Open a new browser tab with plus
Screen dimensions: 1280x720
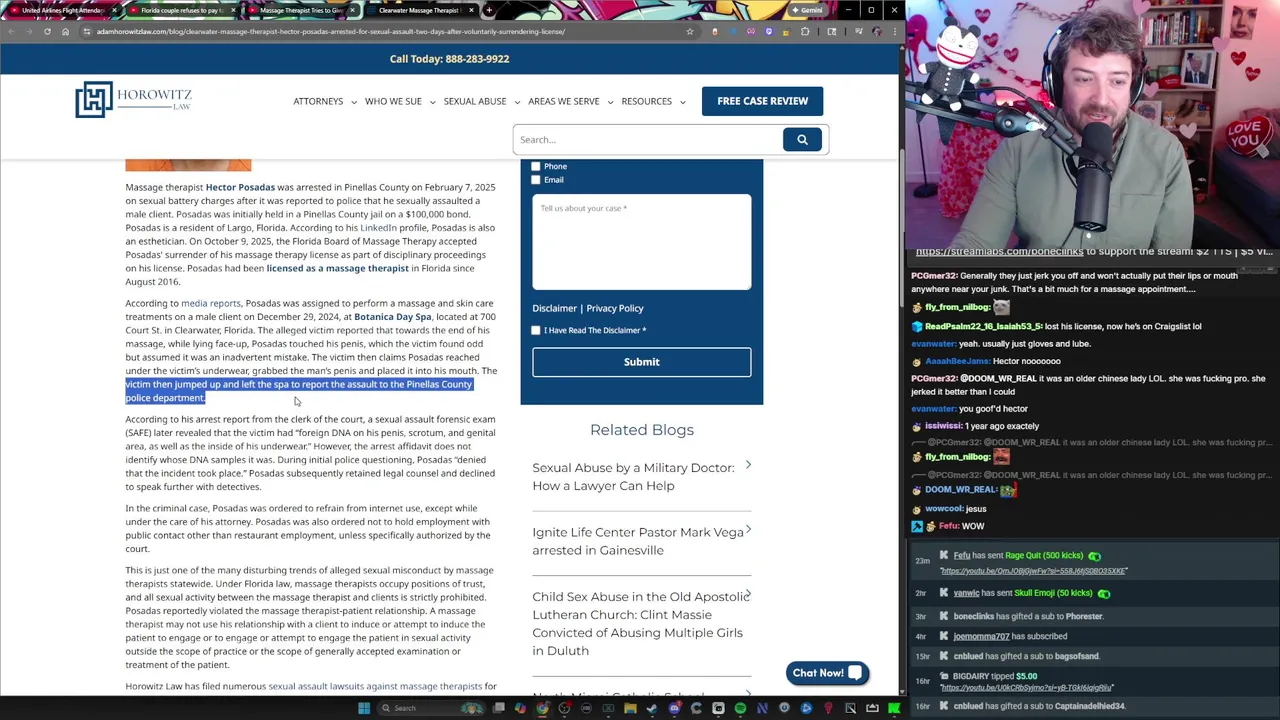[488, 10]
